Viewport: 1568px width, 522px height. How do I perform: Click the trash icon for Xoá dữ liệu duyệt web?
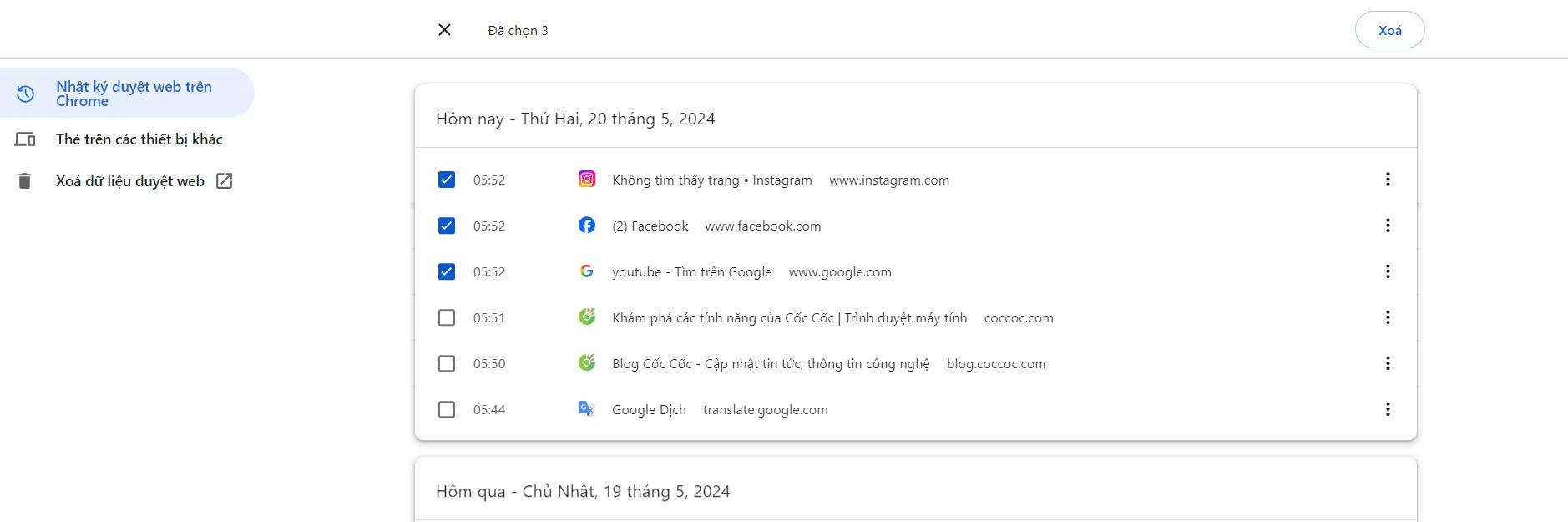[x=25, y=181]
